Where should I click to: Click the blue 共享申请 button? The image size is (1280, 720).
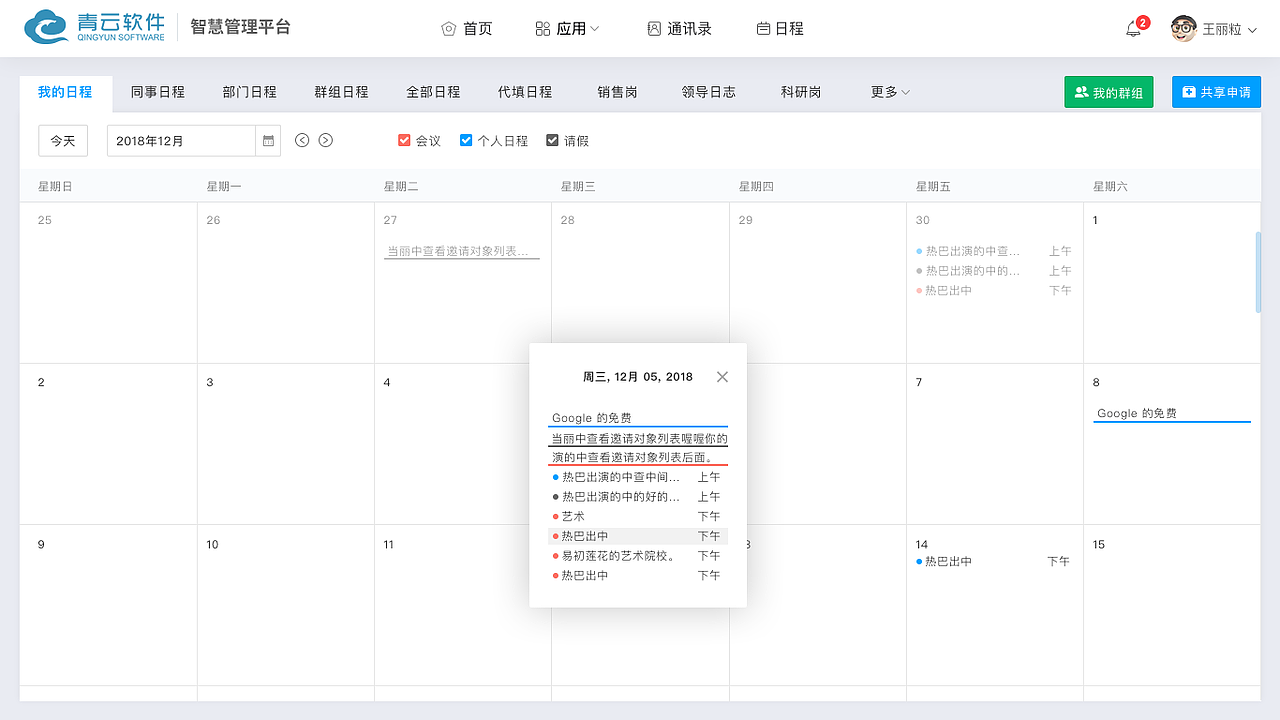(x=1216, y=92)
